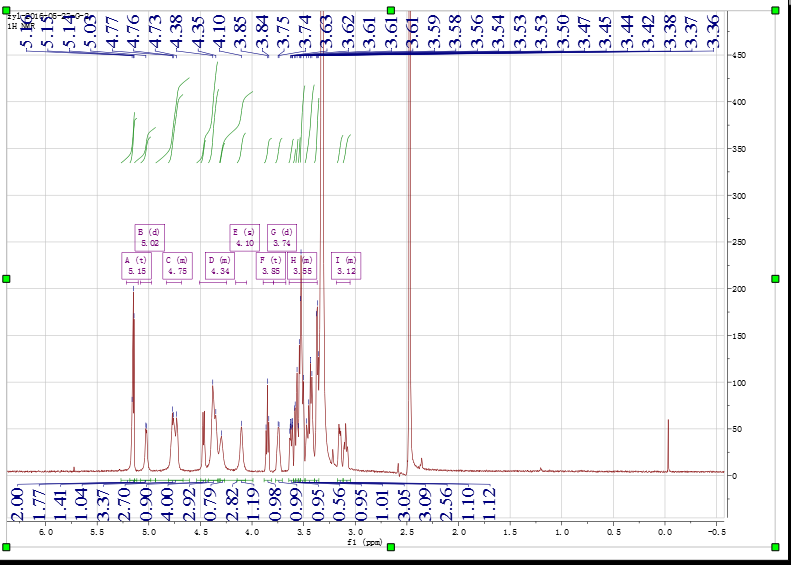
Task: Click the 3.36 peak label at top
Action: pyautogui.click(x=713, y=31)
